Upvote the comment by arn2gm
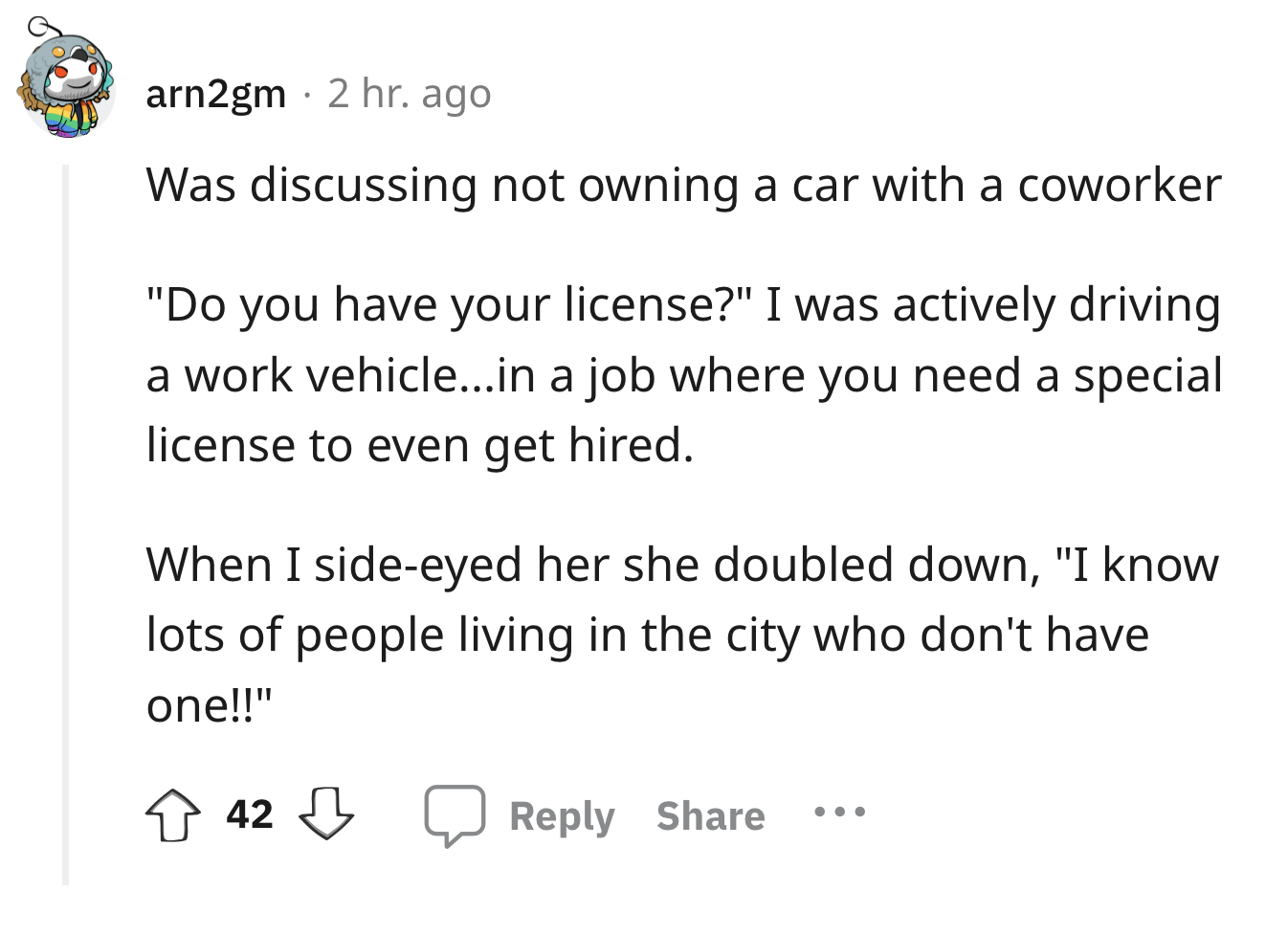The width and height of the screenshot is (1288, 936). pyautogui.click(x=173, y=815)
